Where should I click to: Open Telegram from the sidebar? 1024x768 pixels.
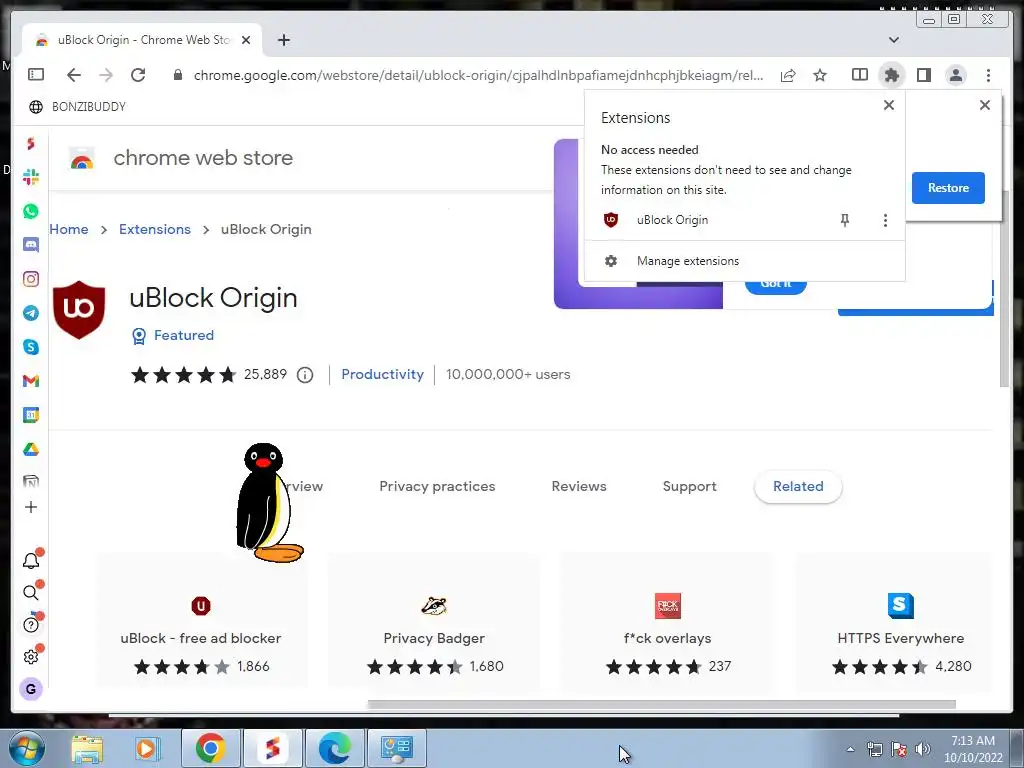tap(31, 313)
